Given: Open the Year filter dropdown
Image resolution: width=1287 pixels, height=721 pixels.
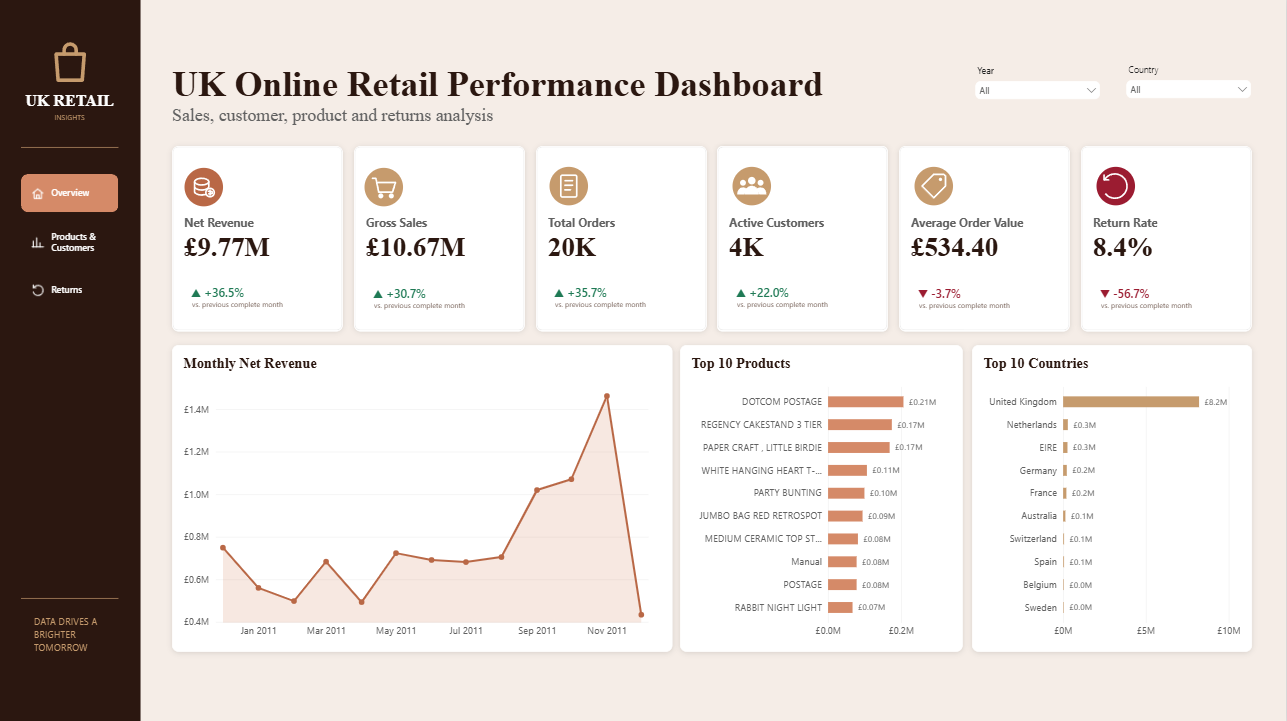Looking at the screenshot, I should pos(1037,90).
